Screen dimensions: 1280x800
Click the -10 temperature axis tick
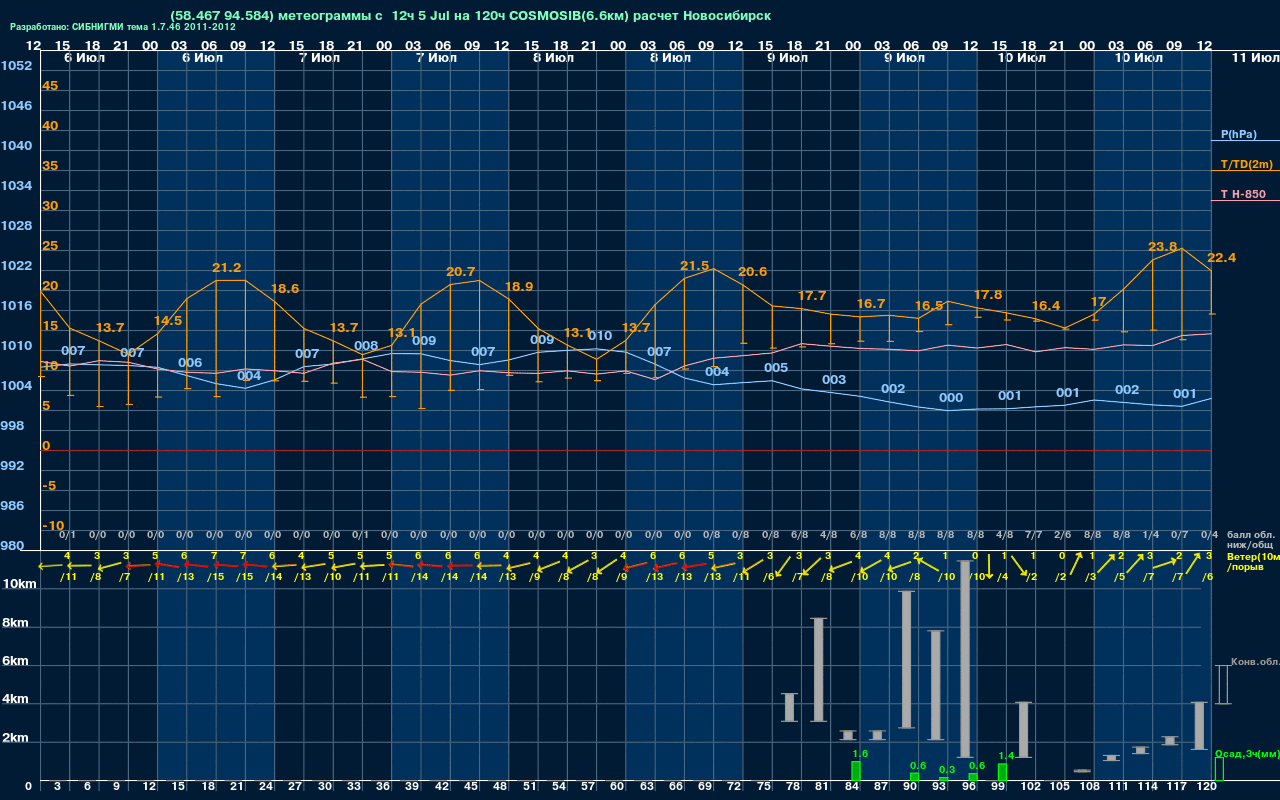point(53,525)
